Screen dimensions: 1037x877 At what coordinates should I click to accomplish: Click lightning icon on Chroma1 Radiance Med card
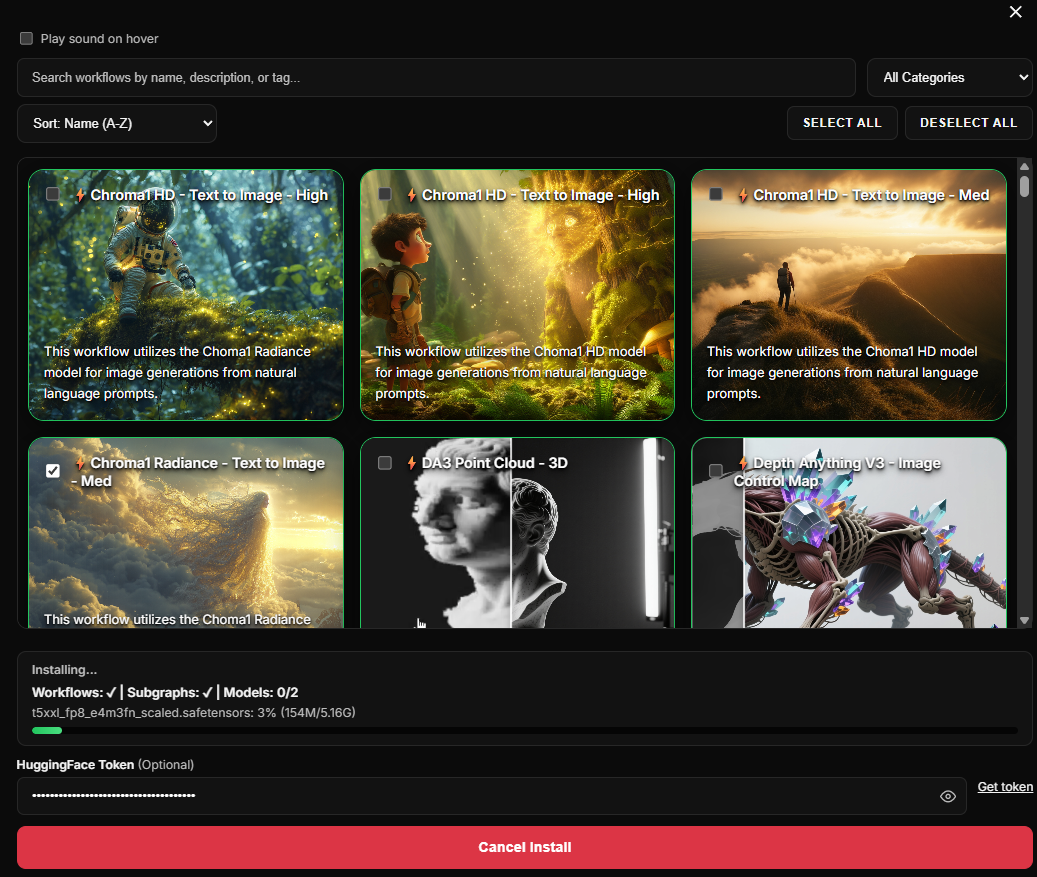[80, 463]
